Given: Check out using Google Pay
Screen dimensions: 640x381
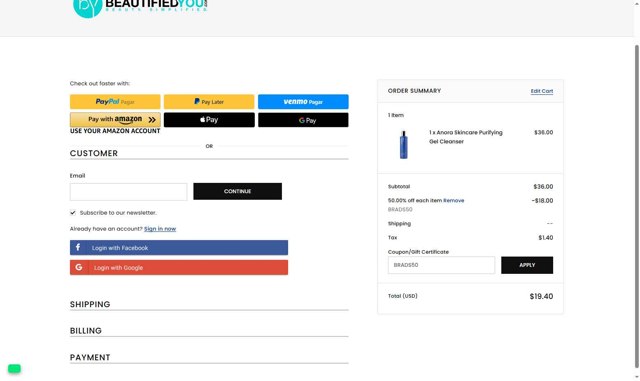Looking at the screenshot, I should coord(303,120).
